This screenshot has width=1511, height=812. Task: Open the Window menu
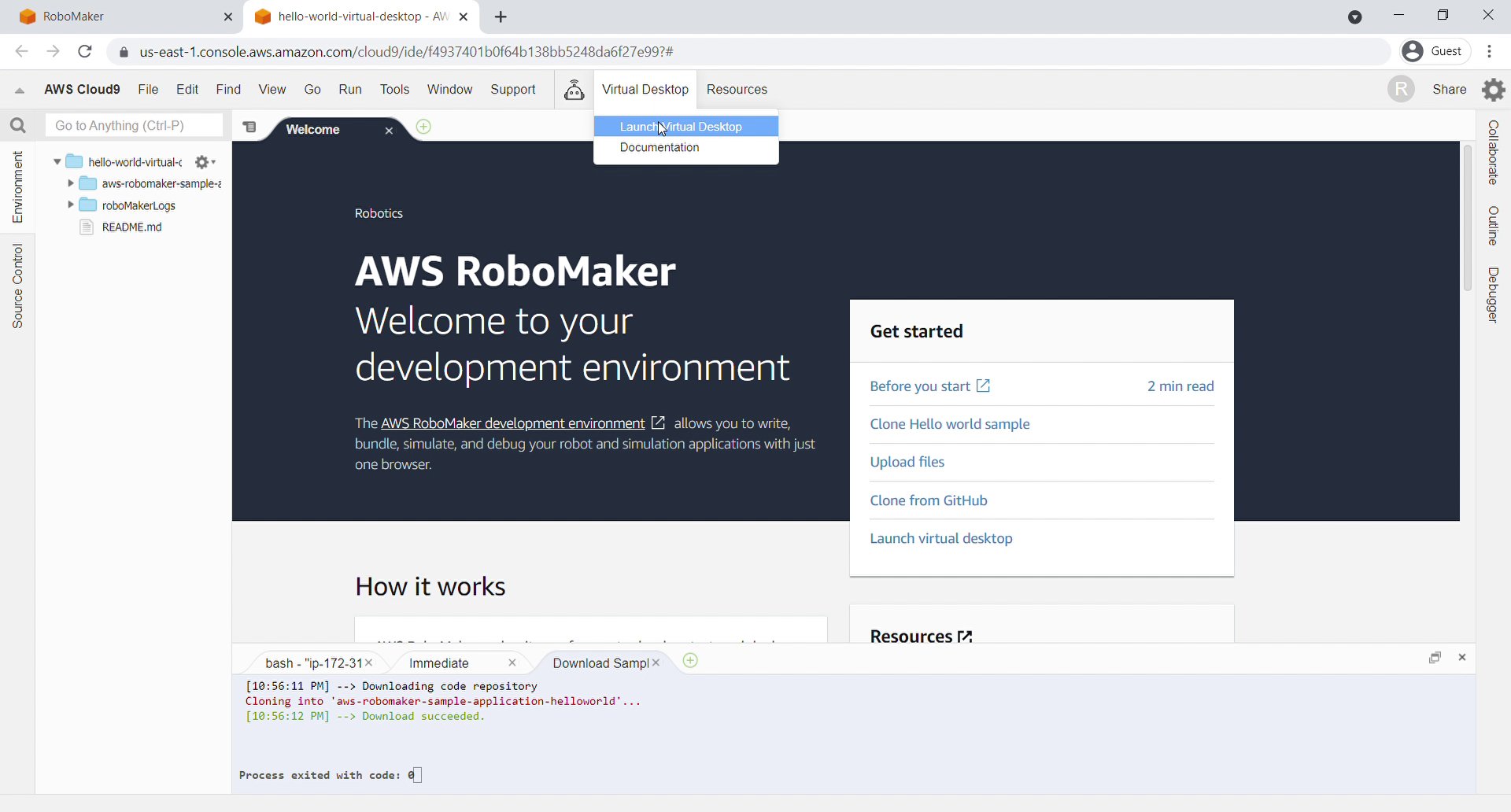[449, 90]
